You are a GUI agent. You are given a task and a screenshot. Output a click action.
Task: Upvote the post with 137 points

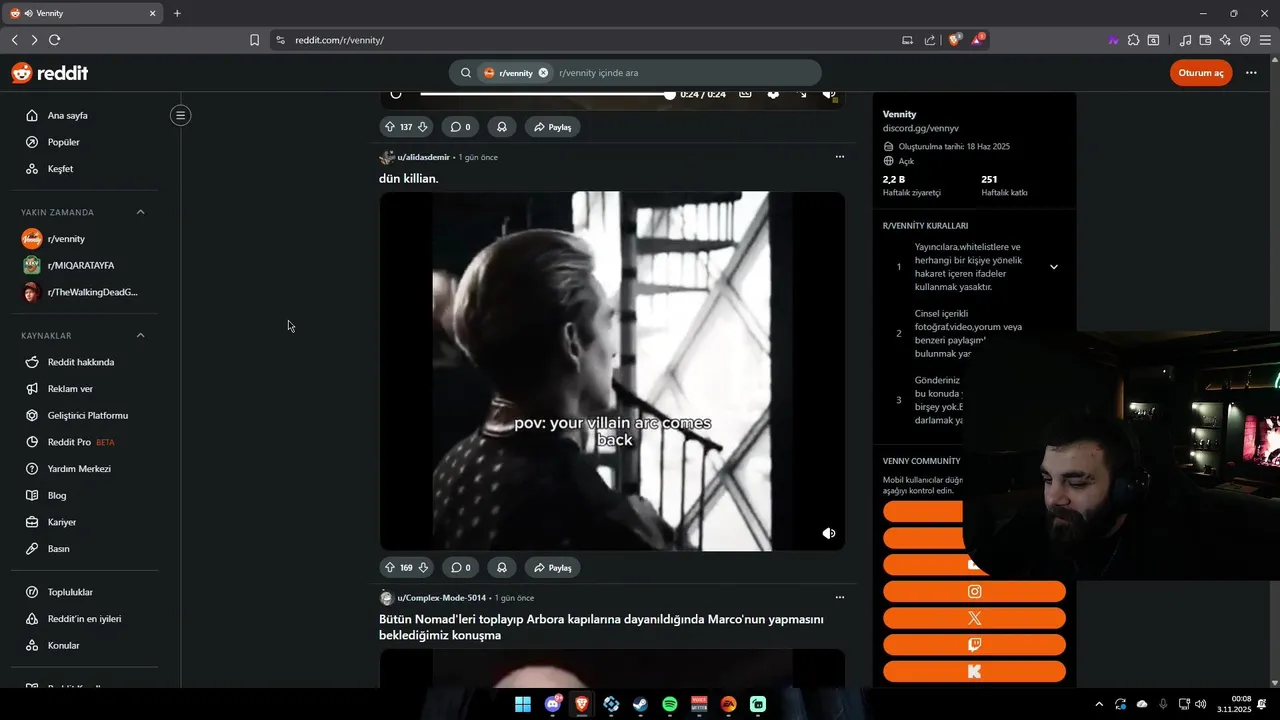pyautogui.click(x=390, y=127)
